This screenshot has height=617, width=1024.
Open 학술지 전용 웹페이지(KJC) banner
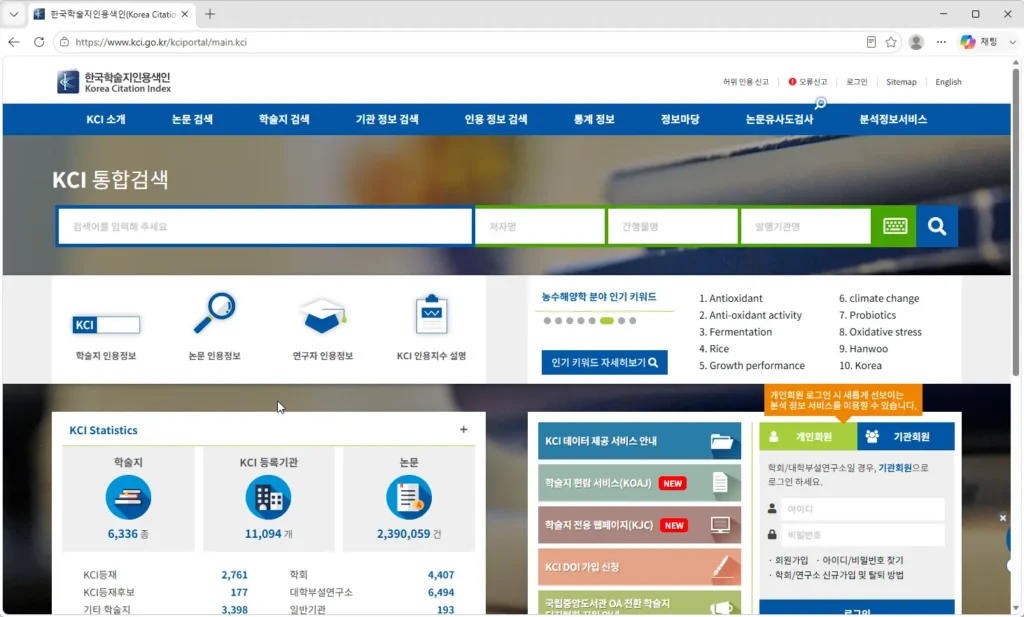click(x=639, y=525)
